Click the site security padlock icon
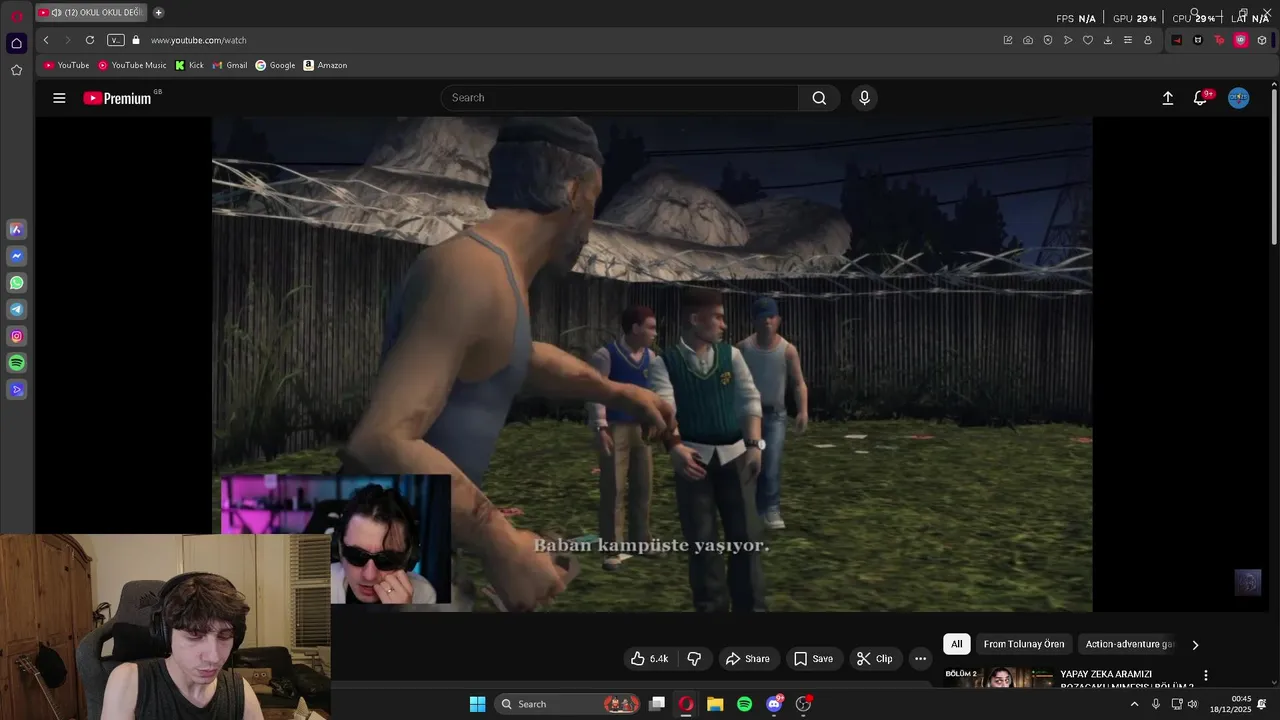 (136, 40)
